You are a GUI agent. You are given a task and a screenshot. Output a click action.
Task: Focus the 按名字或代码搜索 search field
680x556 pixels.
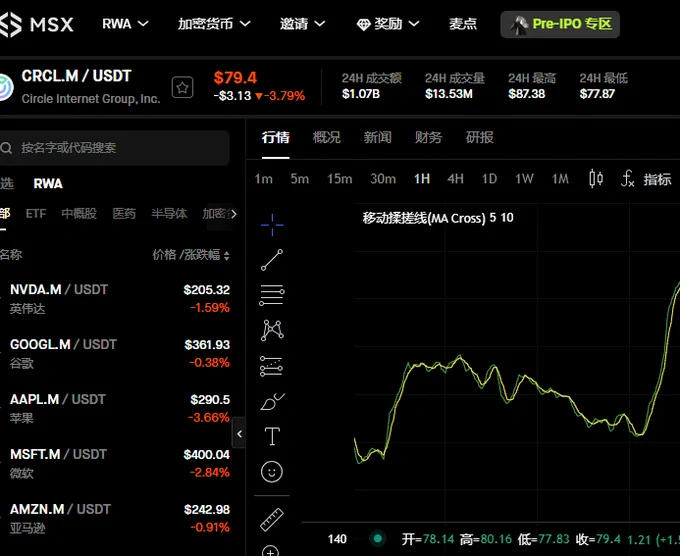pos(114,148)
